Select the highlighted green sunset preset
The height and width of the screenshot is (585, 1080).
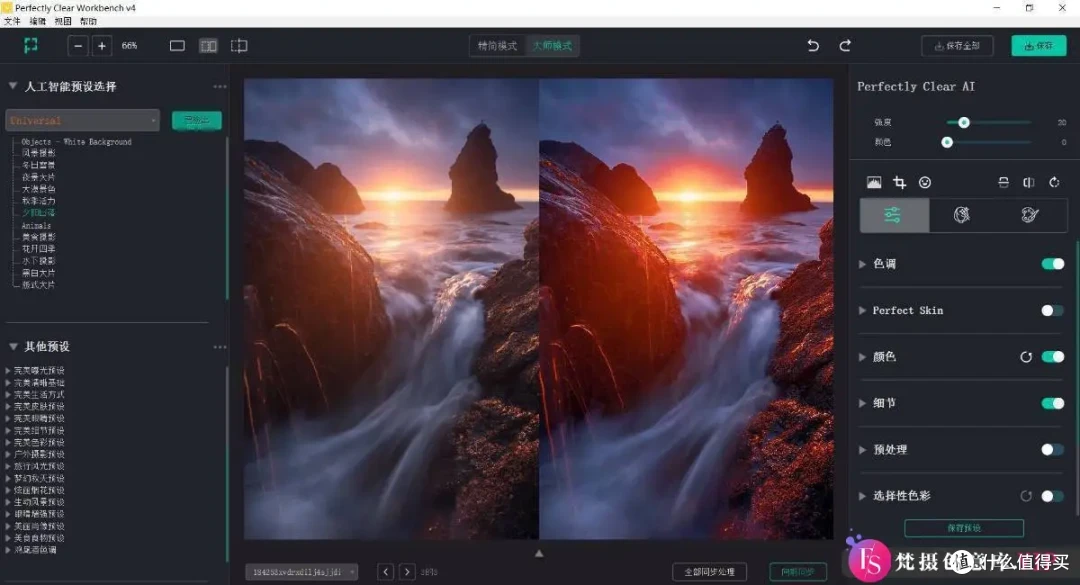click(39, 213)
